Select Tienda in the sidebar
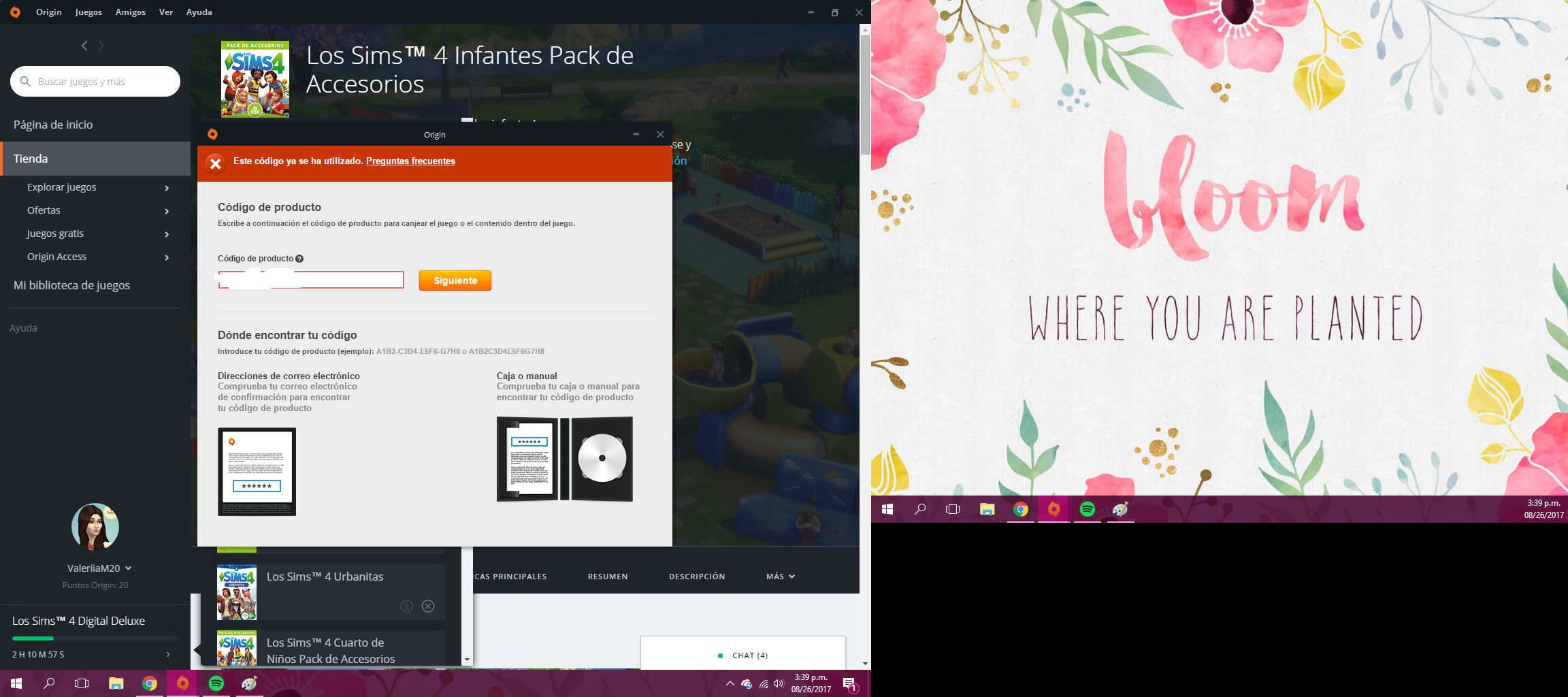The width and height of the screenshot is (1568, 697). click(95, 159)
